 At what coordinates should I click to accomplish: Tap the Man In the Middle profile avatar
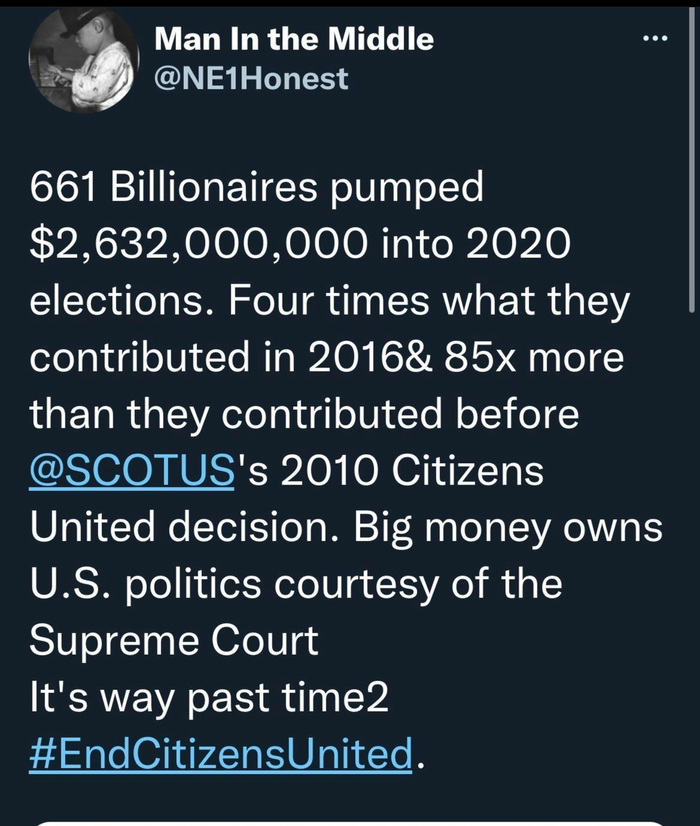[83, 62]
